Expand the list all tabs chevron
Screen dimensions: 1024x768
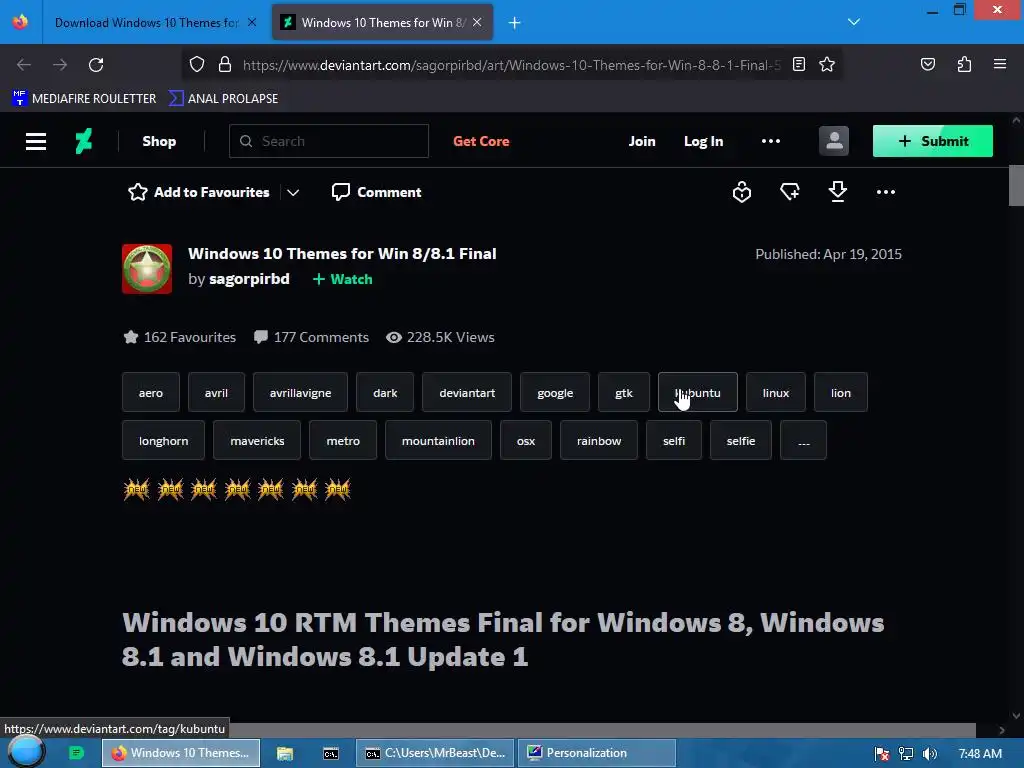(854, 22)
